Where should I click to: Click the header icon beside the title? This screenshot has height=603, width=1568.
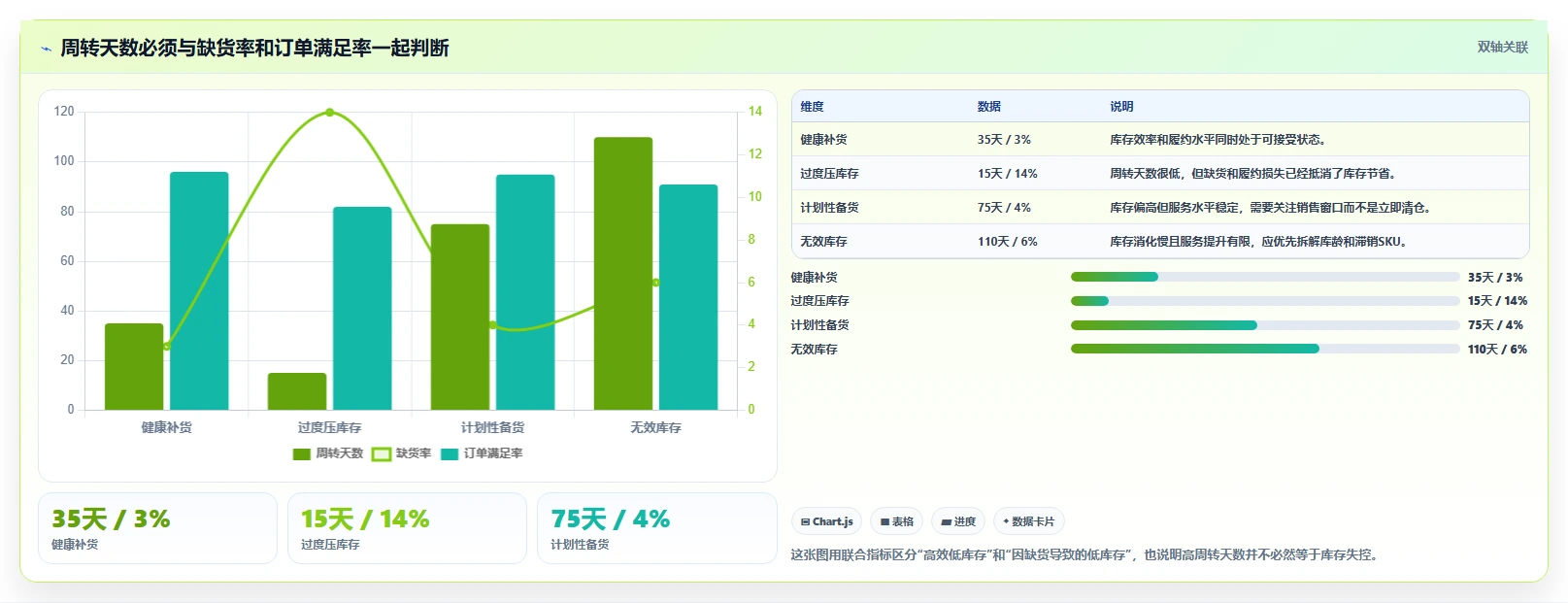click(46, 49)
